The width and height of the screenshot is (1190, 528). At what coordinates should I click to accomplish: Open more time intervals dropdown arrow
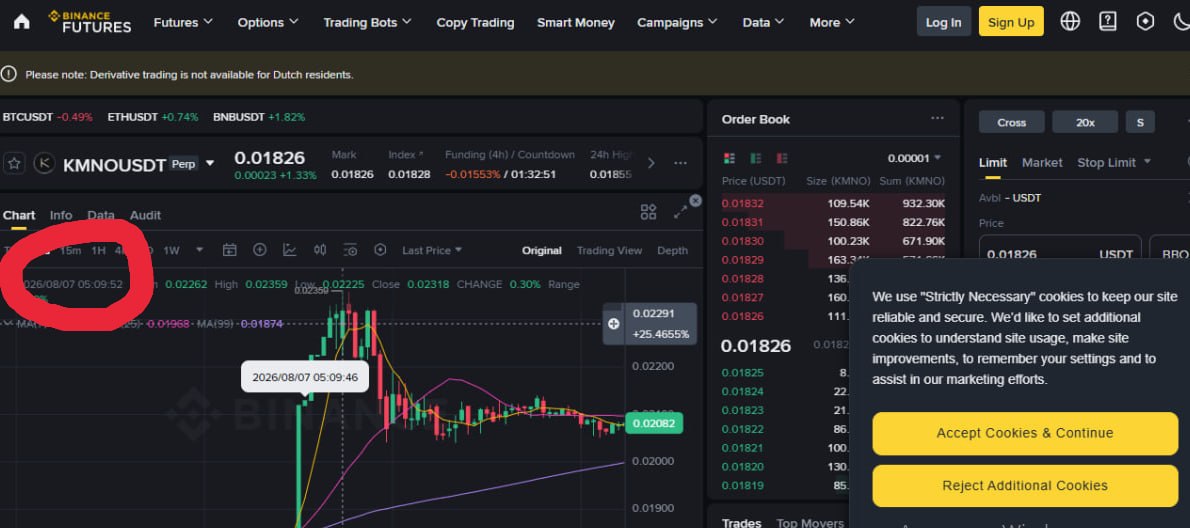[x=200, y=250]
